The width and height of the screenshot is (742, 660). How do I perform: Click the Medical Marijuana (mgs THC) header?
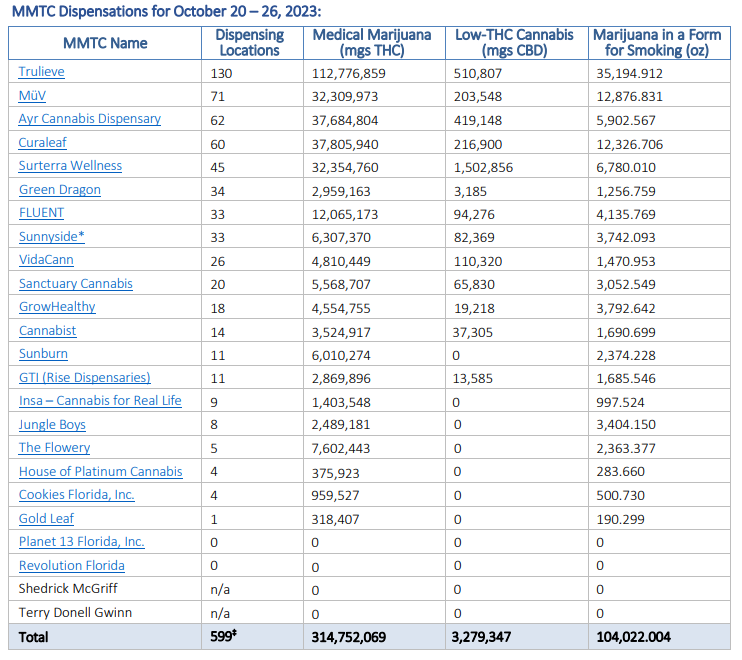pyautogui.click(x=372, y=43)
